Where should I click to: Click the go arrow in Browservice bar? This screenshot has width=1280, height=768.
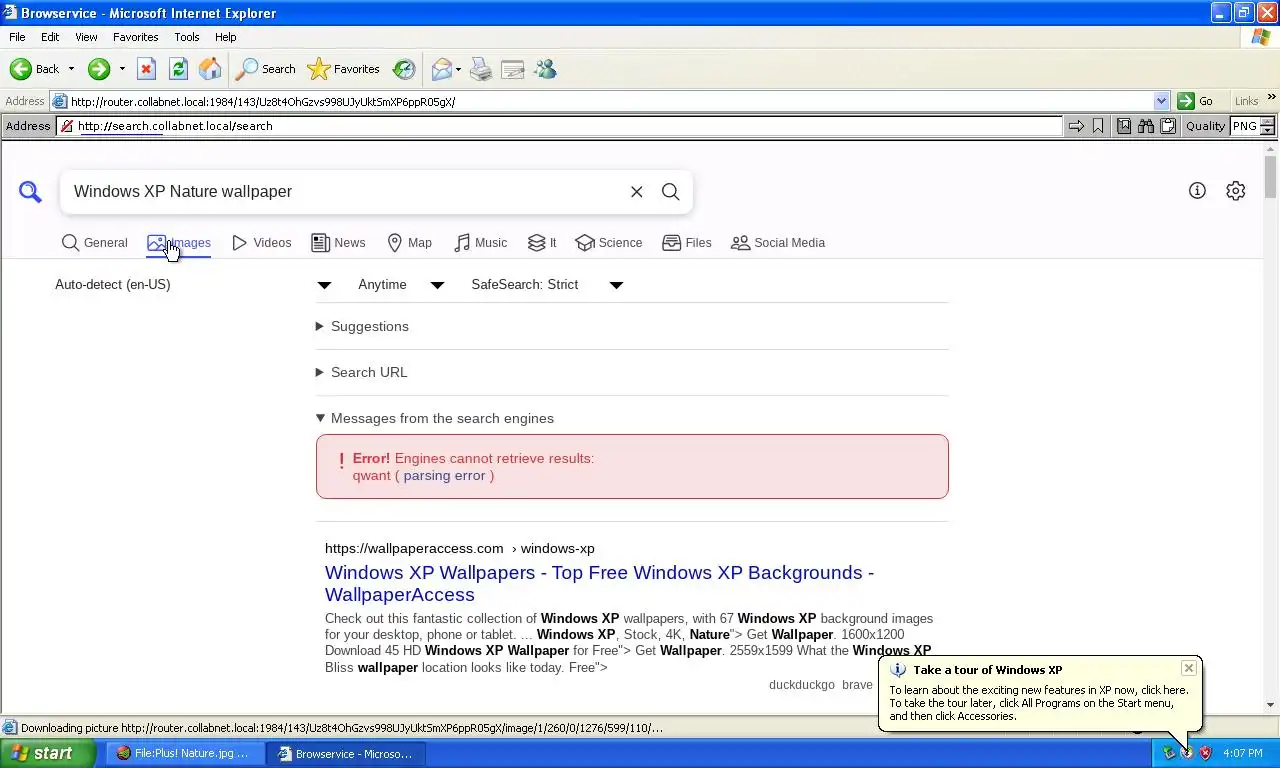[1076, 126]
